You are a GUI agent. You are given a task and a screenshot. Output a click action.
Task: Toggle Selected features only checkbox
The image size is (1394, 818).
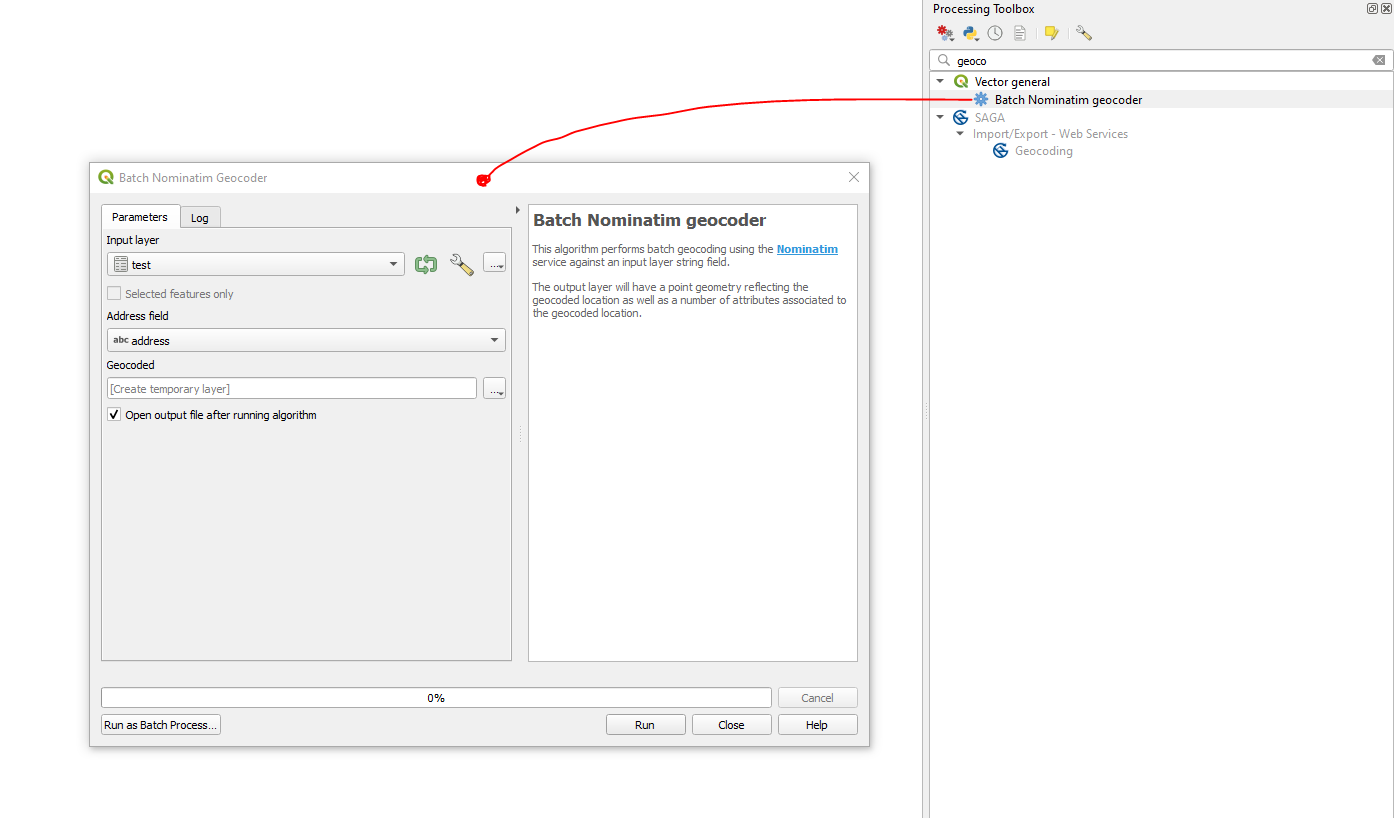click(114, 293)
